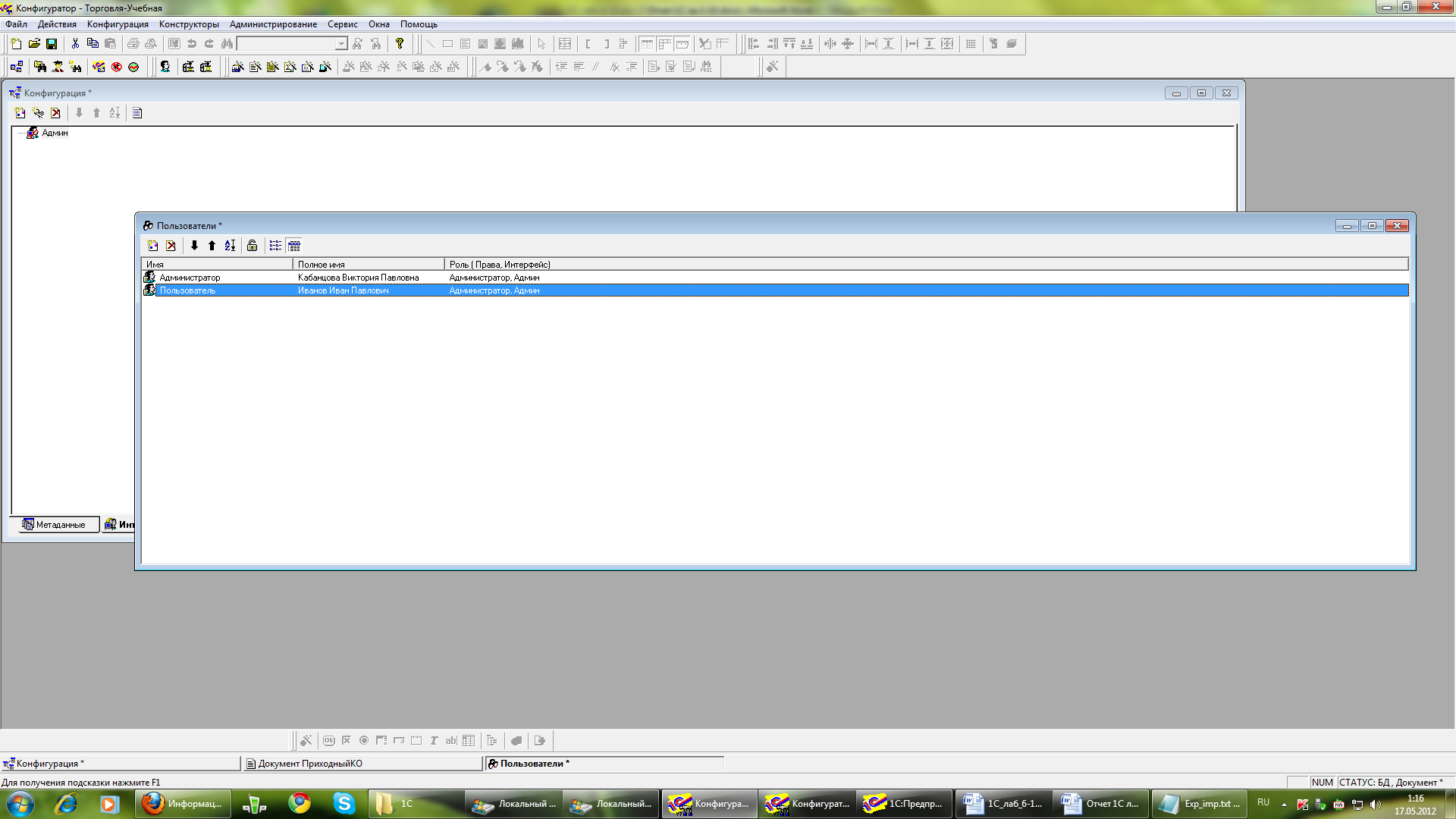Select the Админ item in Конфигурация tree
The image size is (1456, 819).
point(55,133)
